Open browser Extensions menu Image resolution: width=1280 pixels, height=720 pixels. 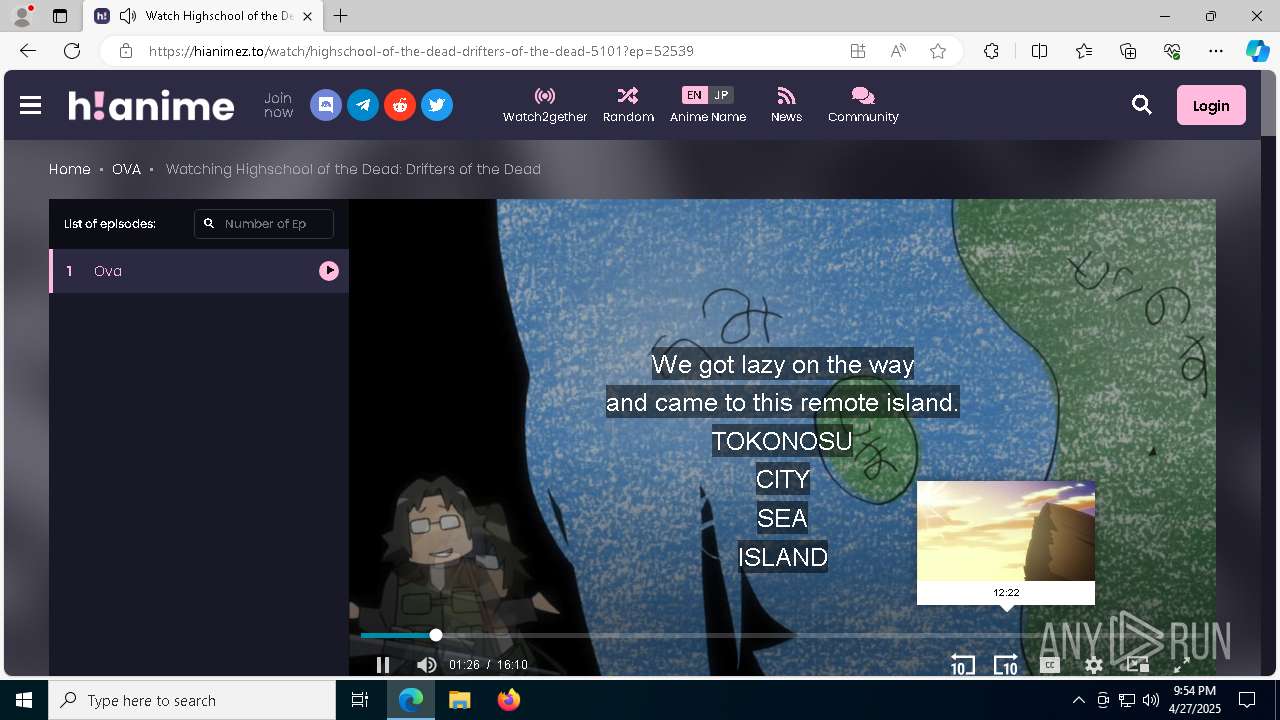pos(991,51)
